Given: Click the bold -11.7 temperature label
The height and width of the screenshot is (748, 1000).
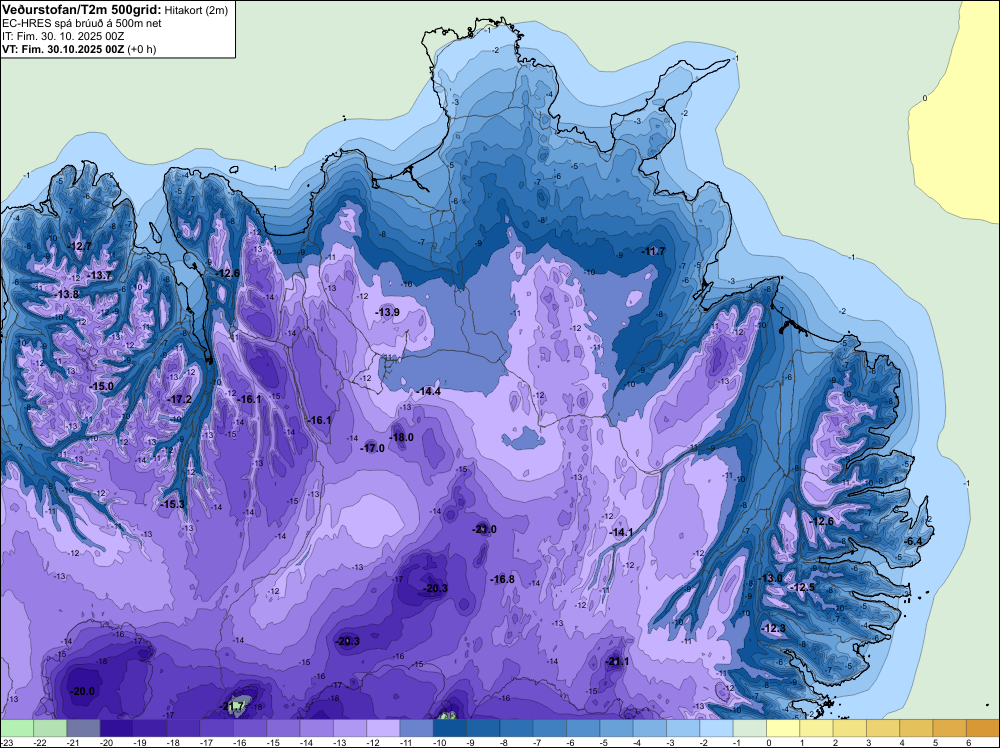Looking at the screenshot, I should 654,251.
